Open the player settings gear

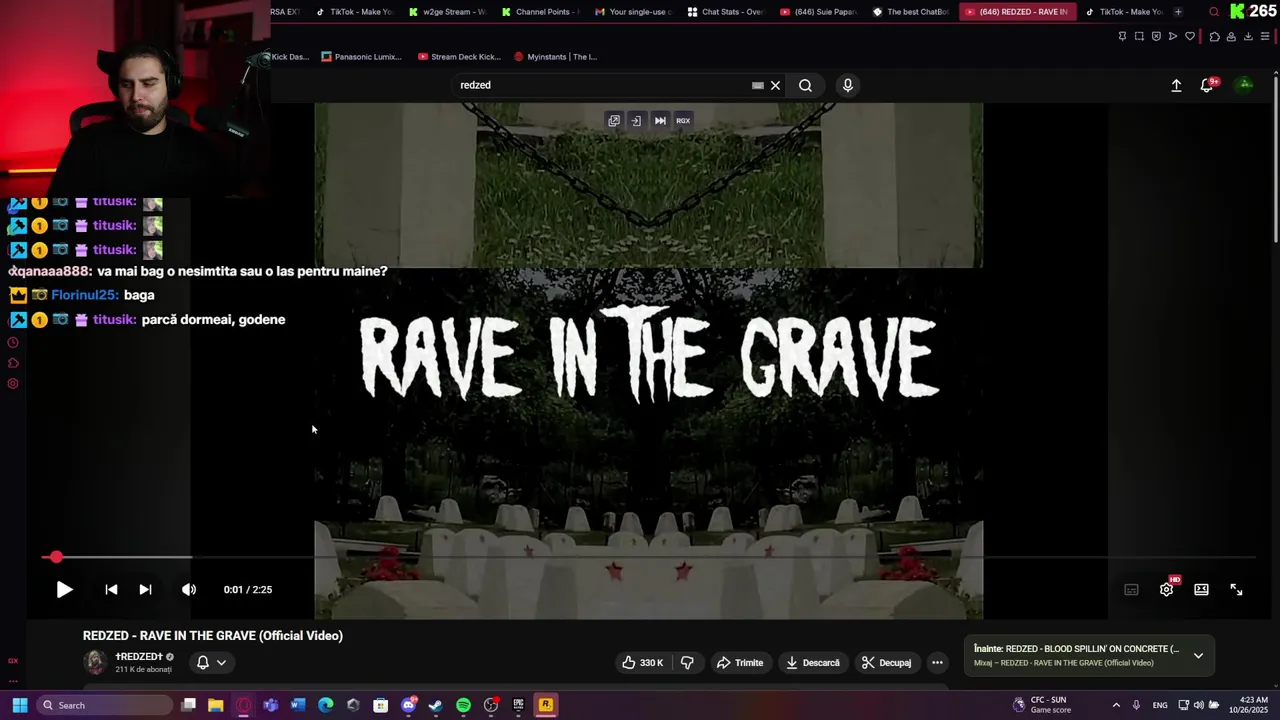(1166, 590)
